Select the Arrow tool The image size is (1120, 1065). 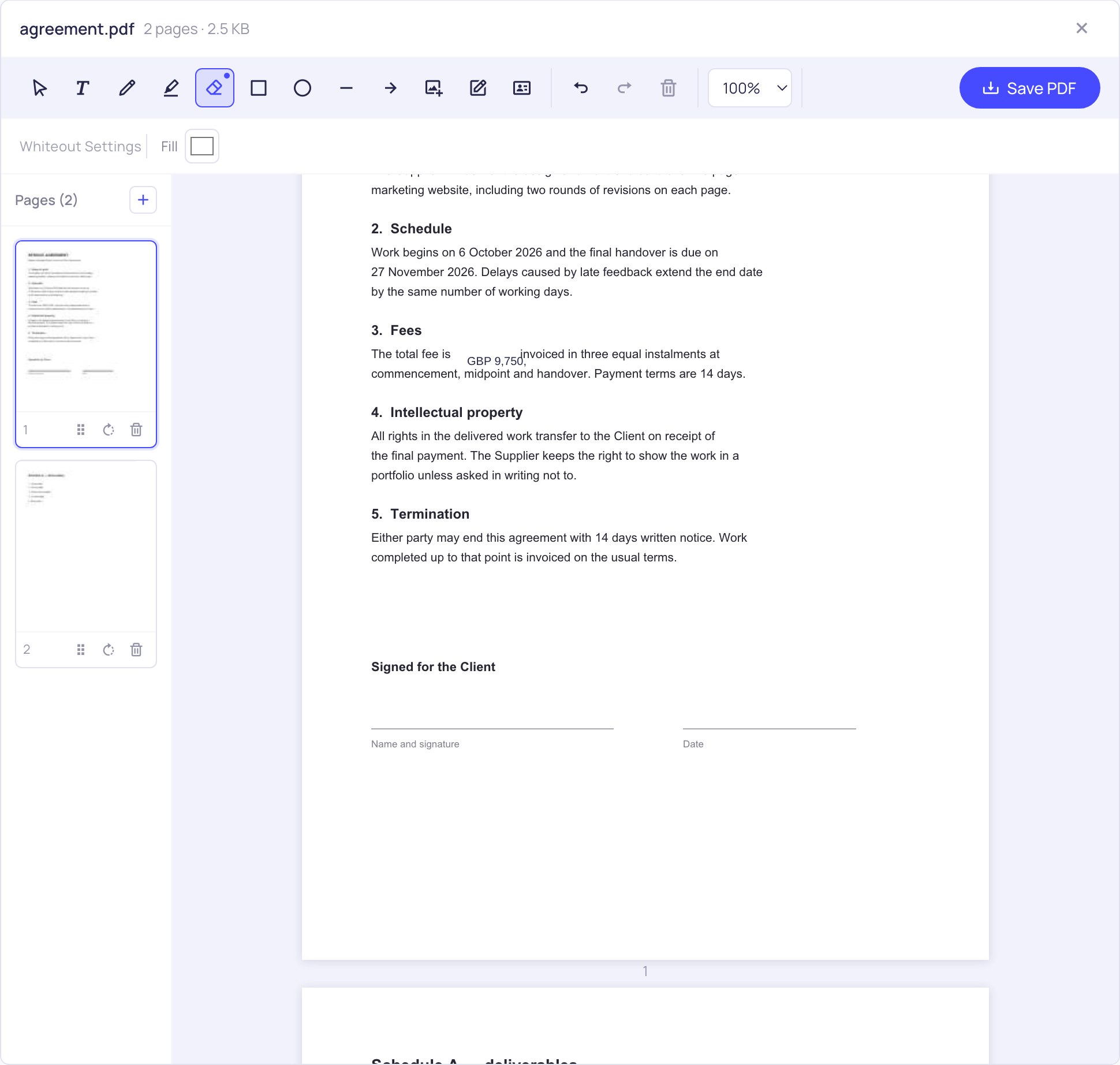[x=390, y=88]
